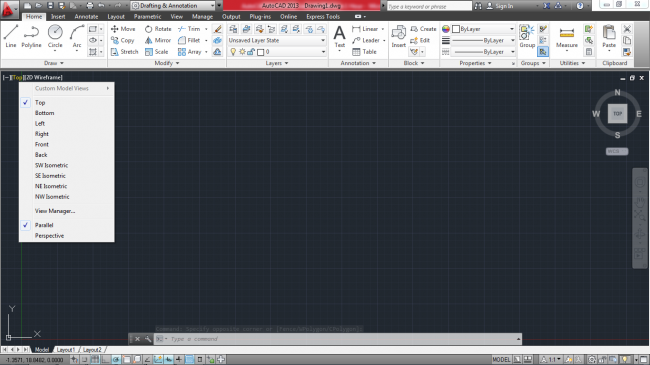Expand Custom Model Views submenu
This screenshot has width=650, height=365.
[67, 88]
